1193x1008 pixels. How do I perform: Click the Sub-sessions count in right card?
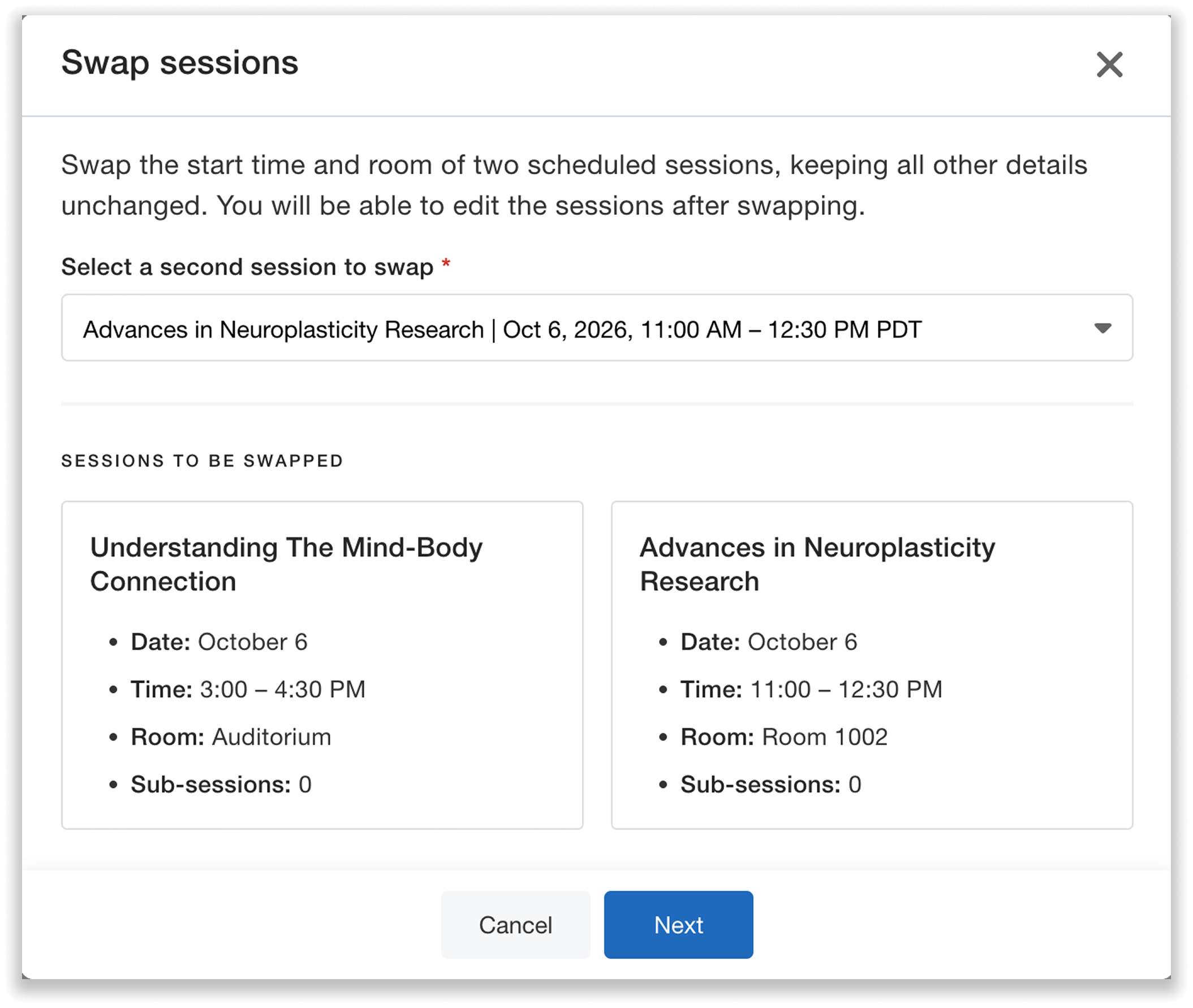770,784
